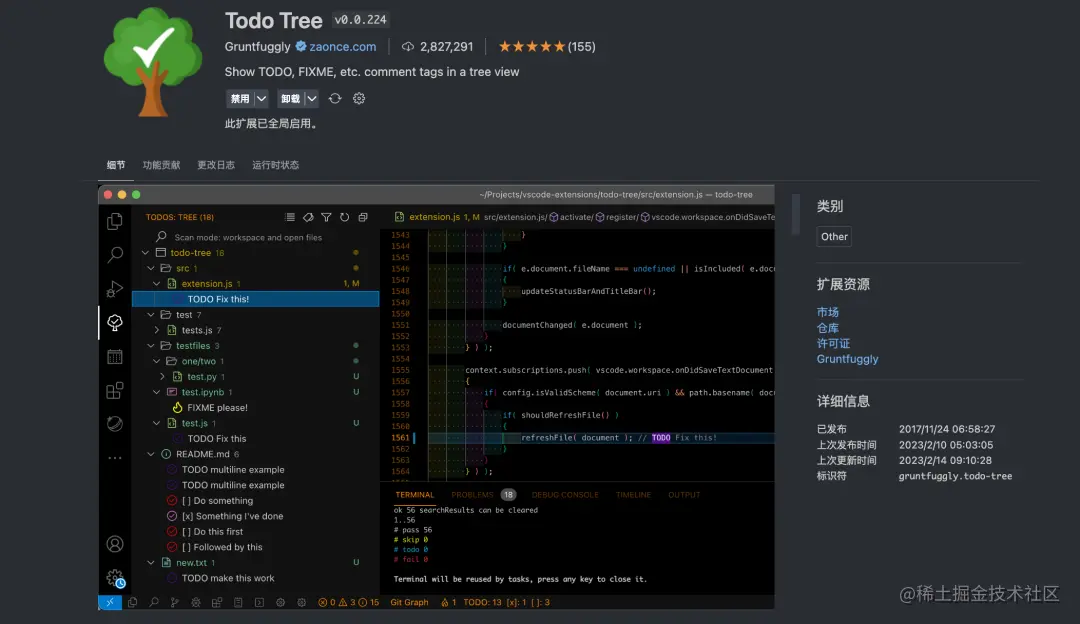Open the Gruntfuggly resource link

coord(847,359)
